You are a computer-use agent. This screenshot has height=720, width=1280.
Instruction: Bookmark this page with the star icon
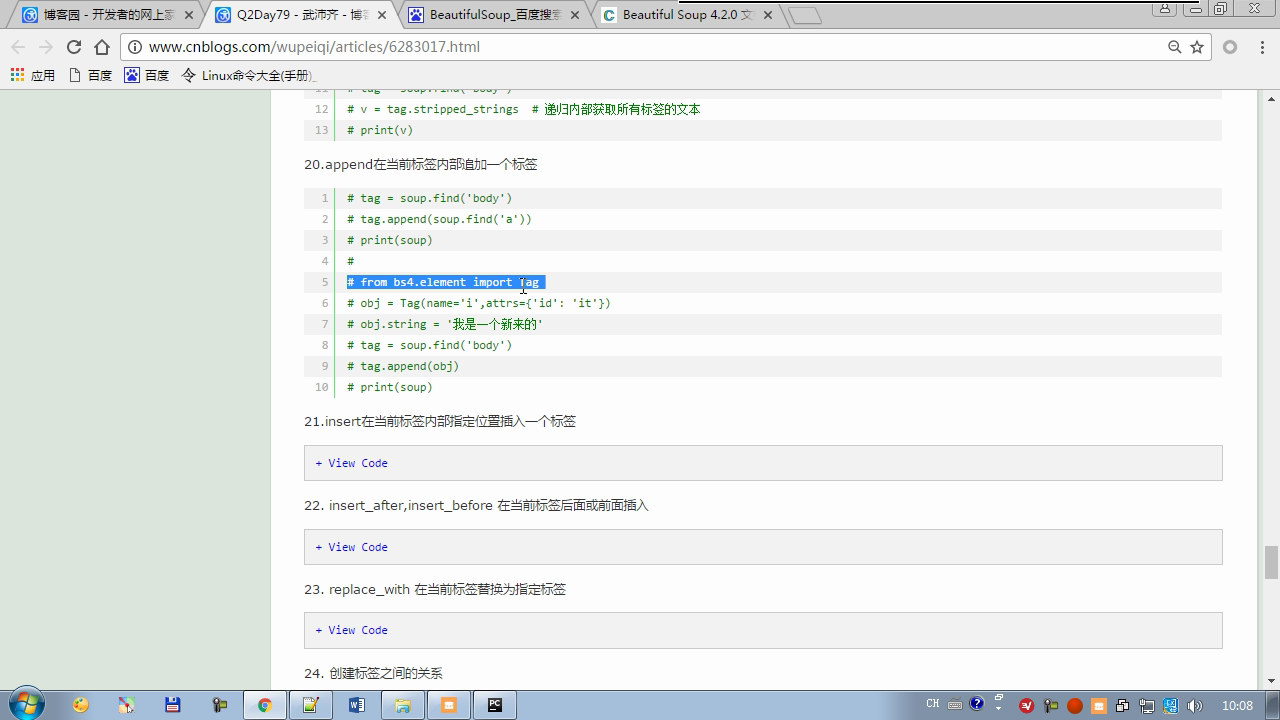(1196, 47)
